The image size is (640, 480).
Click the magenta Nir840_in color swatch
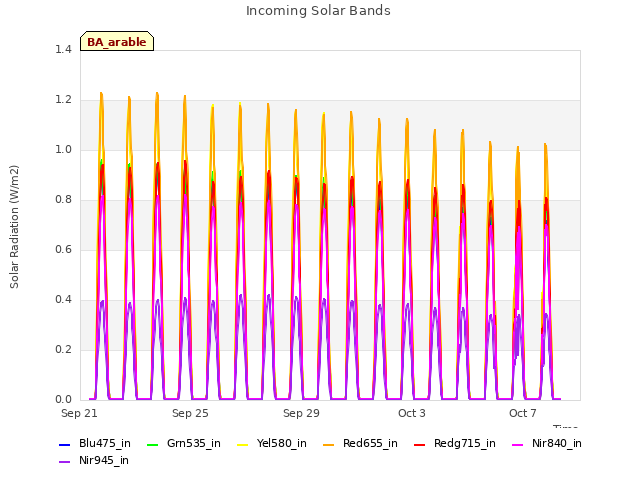[517, 444]
